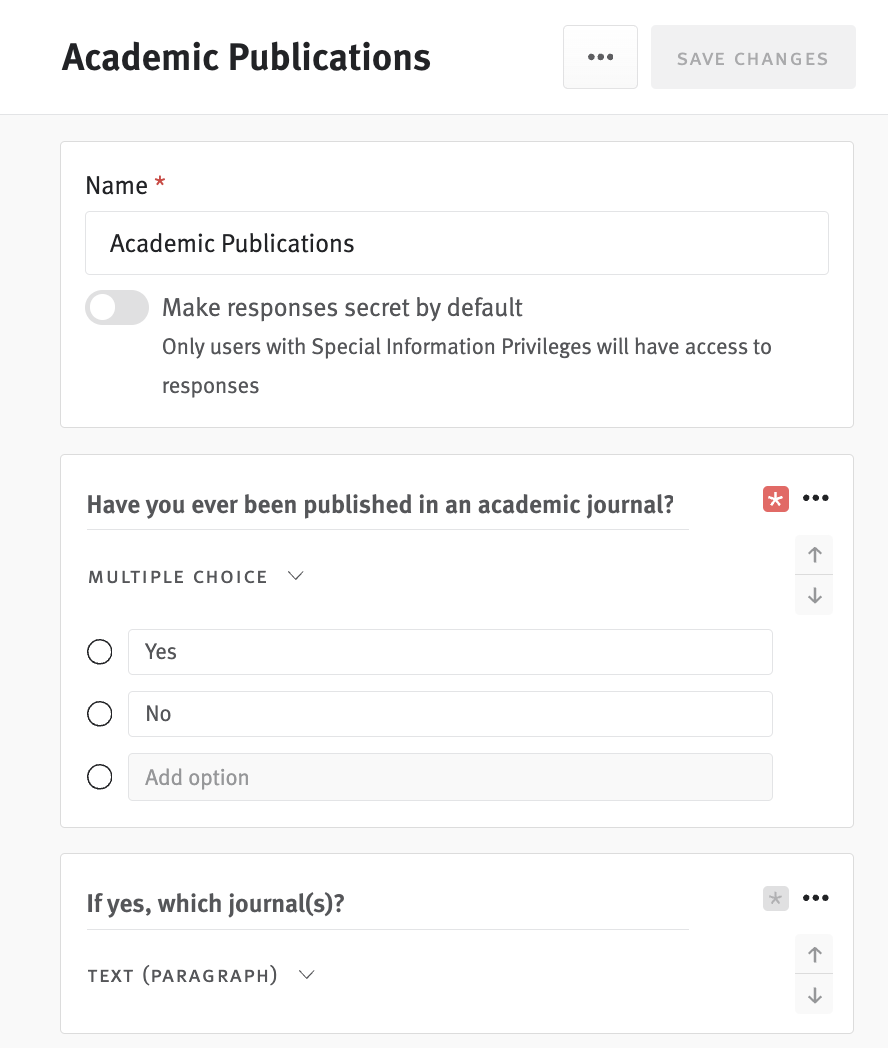Toggle required star on which journal(s) question
The height and width of the screenshot is (1048, 888).
776,898
